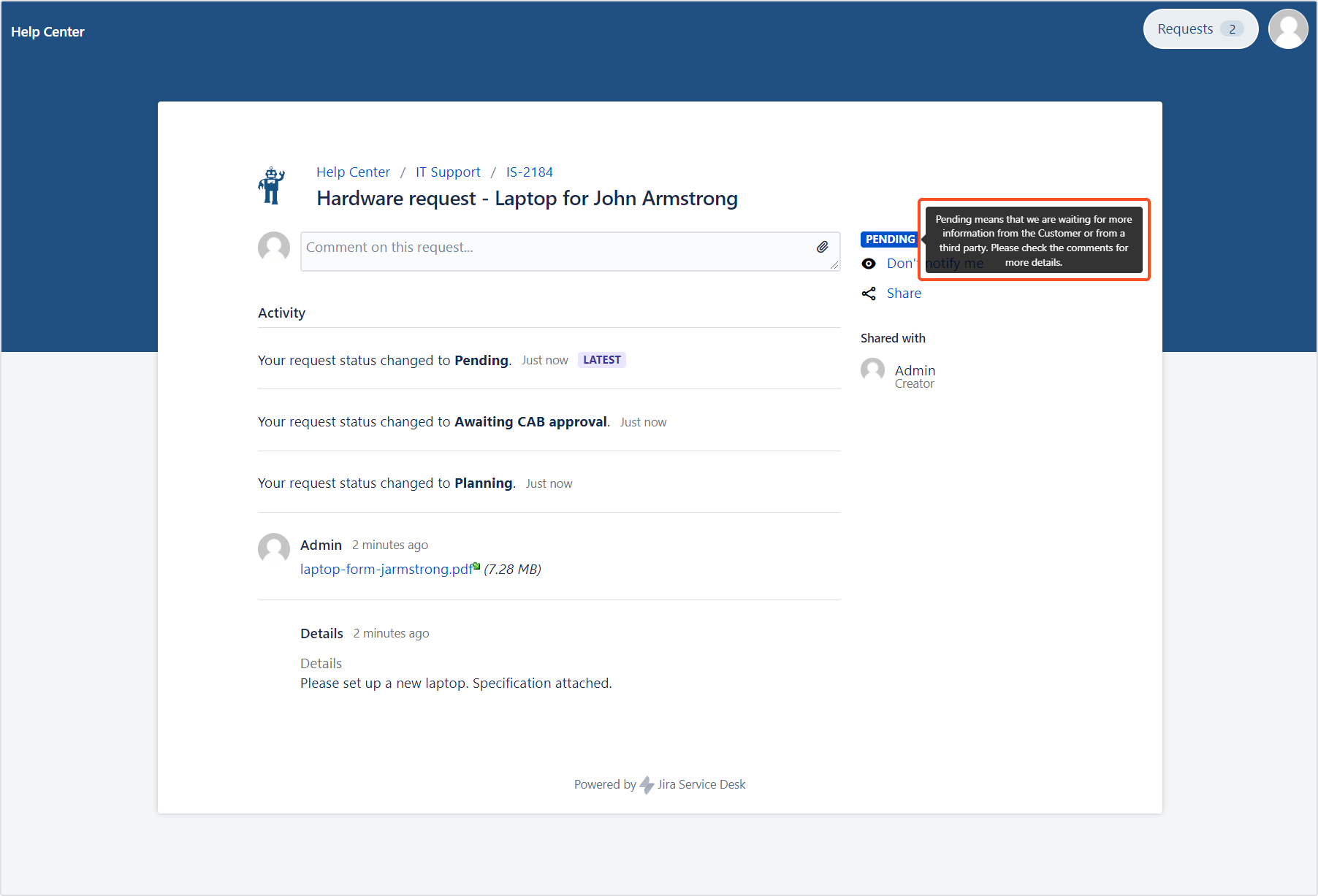Click the Admin avatar under Shared with
The width and height of the screenshot is (1318, 896).
(x=872, y=370)
